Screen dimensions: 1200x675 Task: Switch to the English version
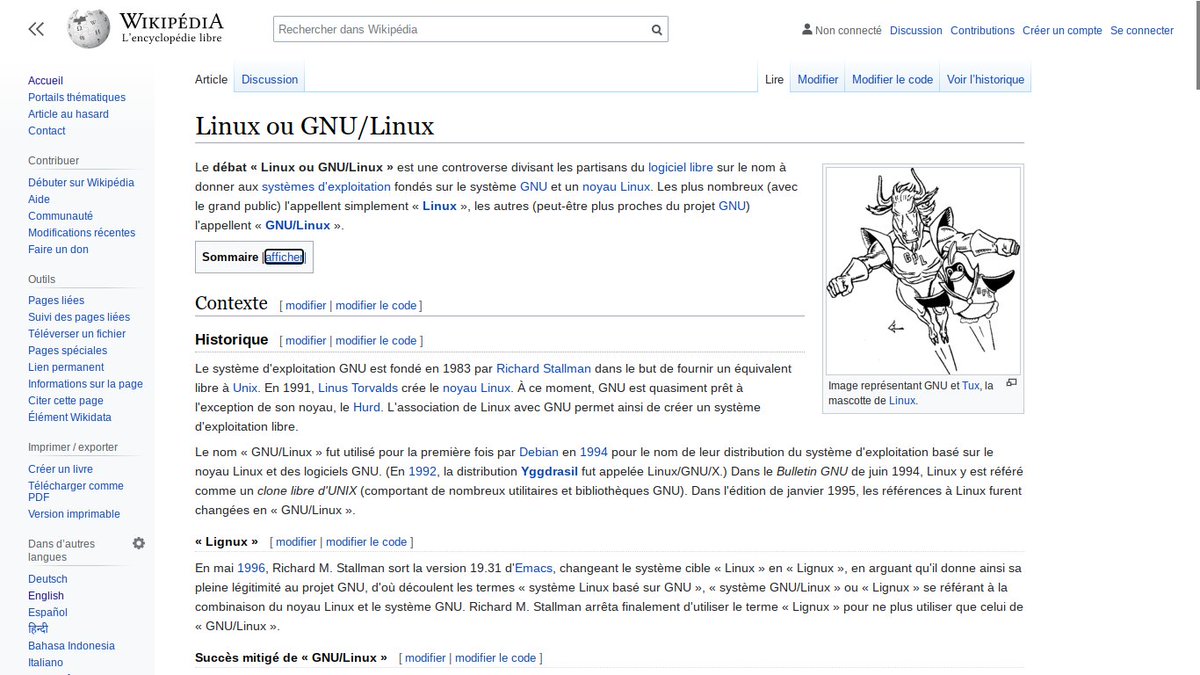pyautogui.click(x=45, y=595)
